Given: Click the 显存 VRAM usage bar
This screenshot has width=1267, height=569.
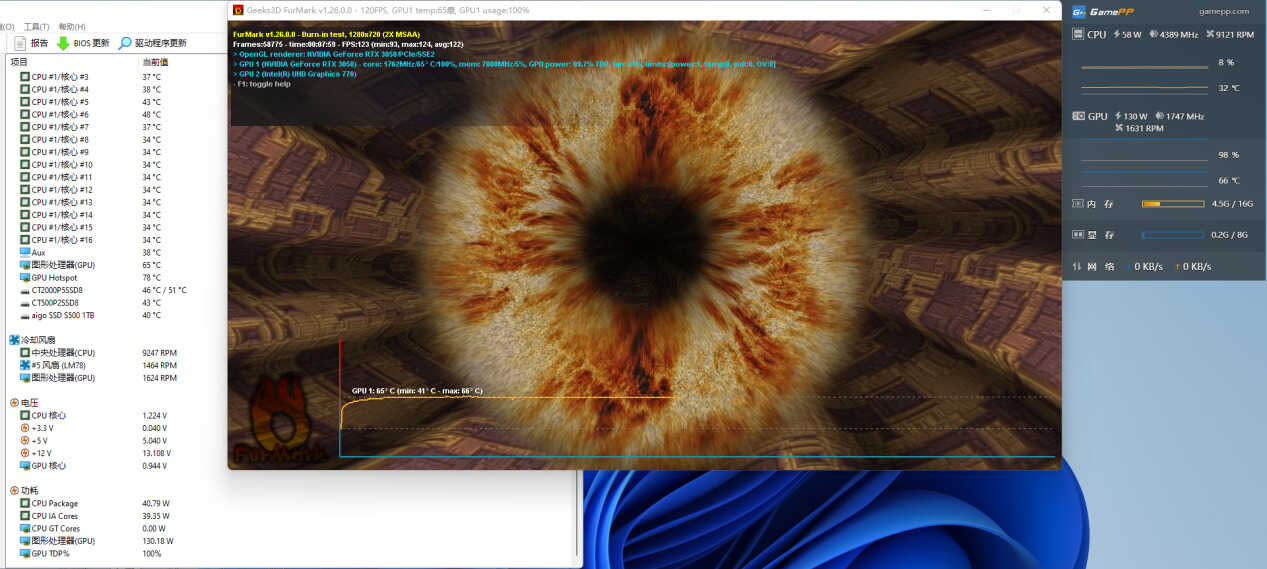Looking at the screenshot, I should (1172, 235).
